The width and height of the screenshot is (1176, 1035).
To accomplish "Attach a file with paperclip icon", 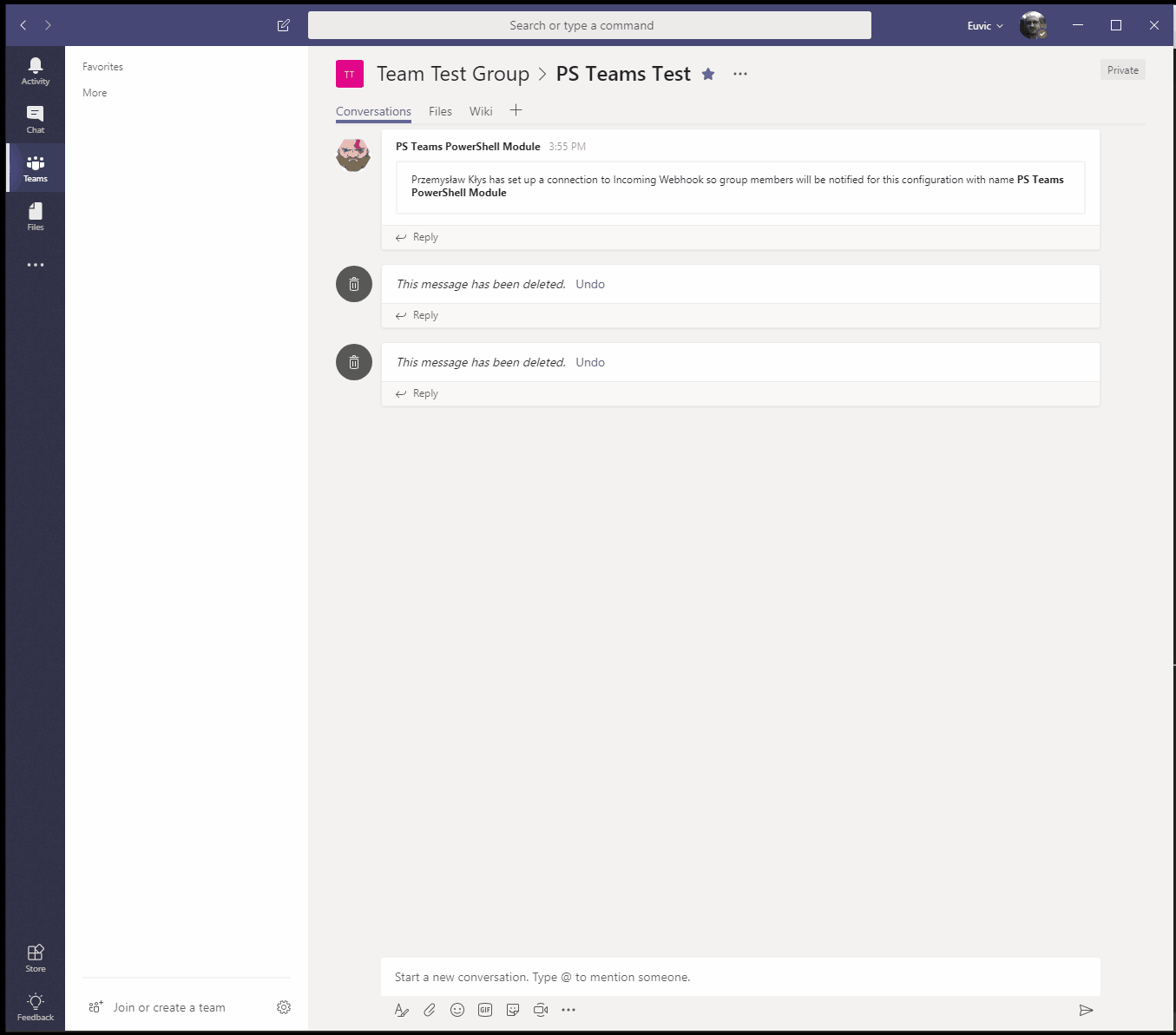I will click(x=430, y=1010).
